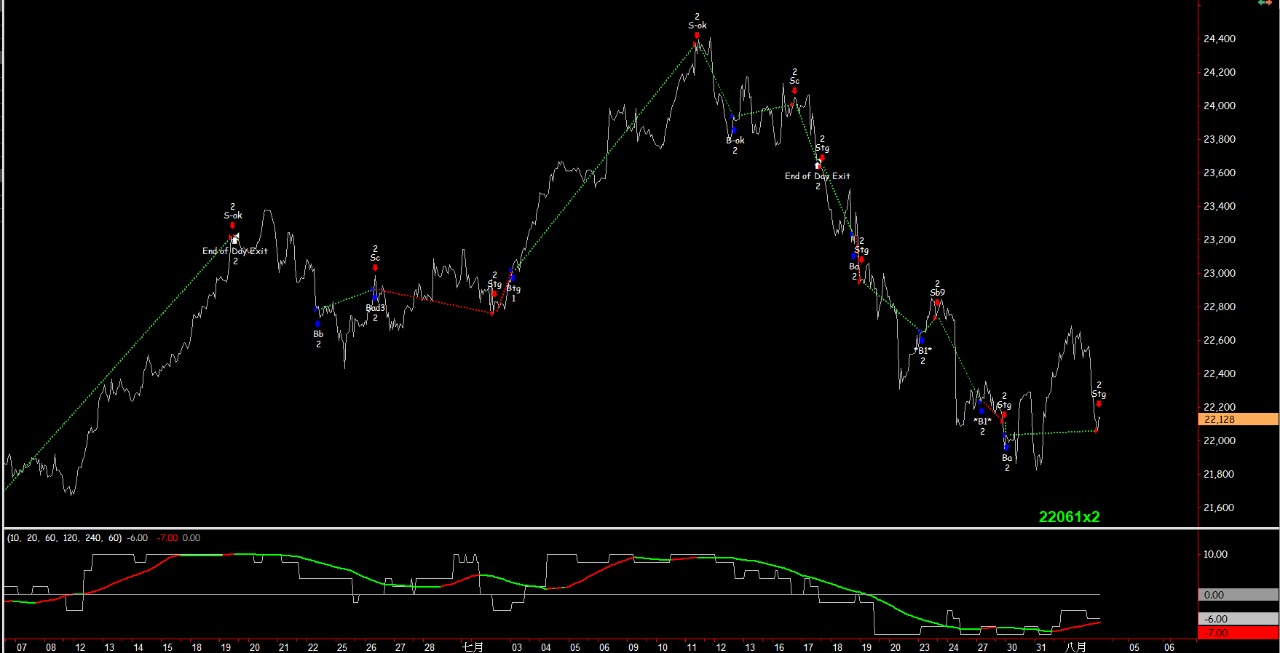Screen dimensions: 1280x653
Task: Click the lowest Ba buy marker
Action: (1007, 448)
